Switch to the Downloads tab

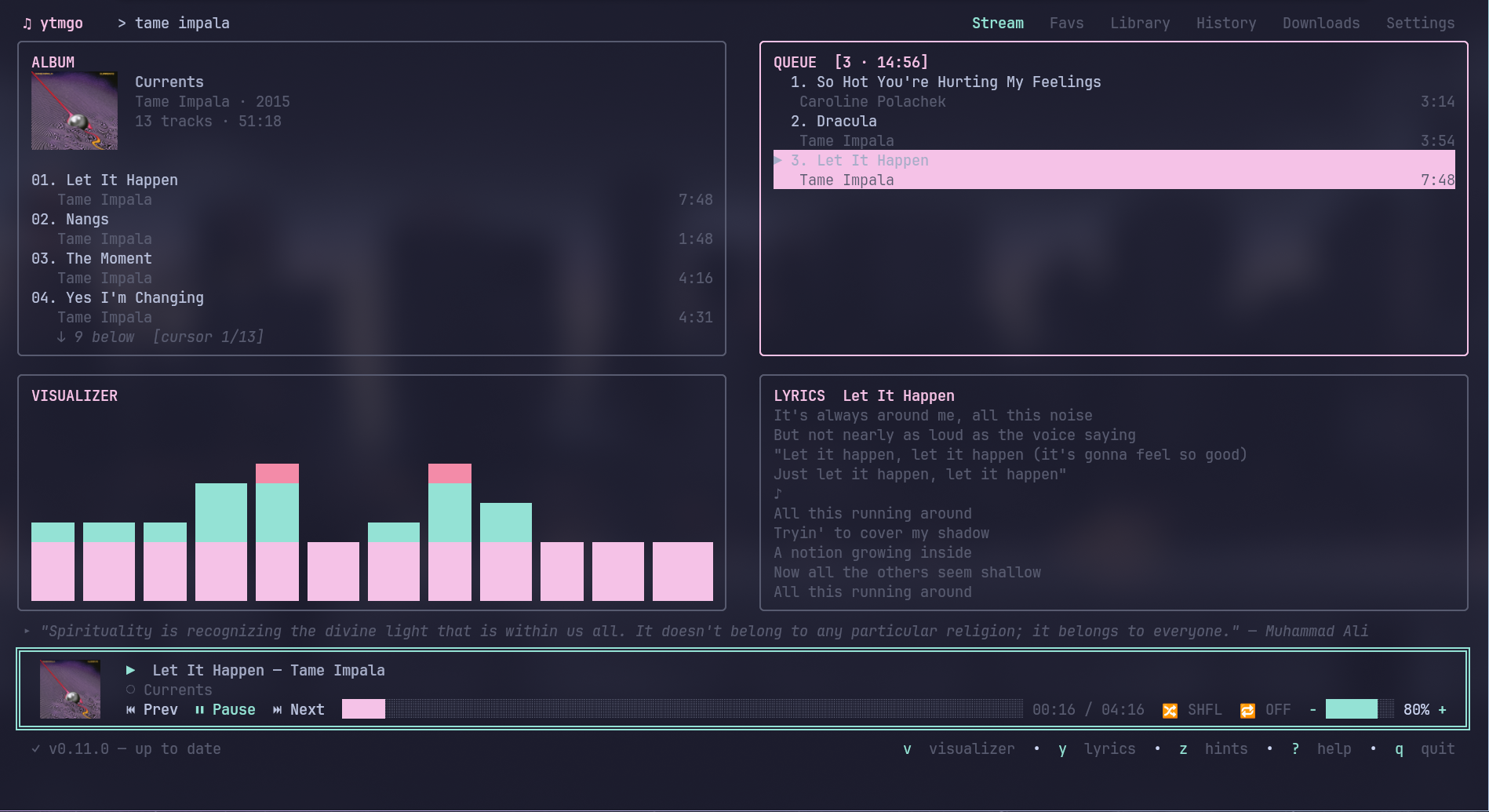point(1321,24)
